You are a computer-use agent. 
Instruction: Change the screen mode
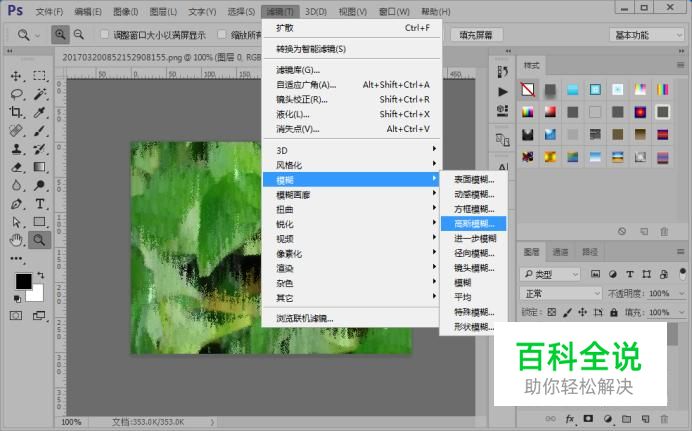39,315
